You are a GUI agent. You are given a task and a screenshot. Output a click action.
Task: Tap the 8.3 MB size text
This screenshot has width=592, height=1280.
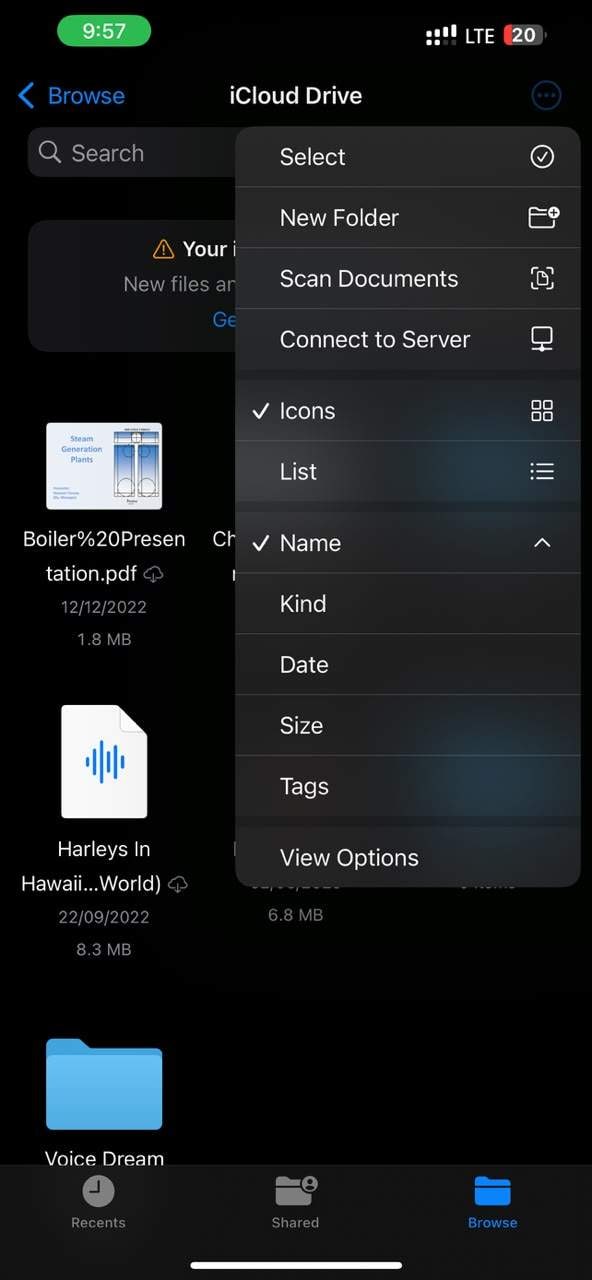[104, 949]
